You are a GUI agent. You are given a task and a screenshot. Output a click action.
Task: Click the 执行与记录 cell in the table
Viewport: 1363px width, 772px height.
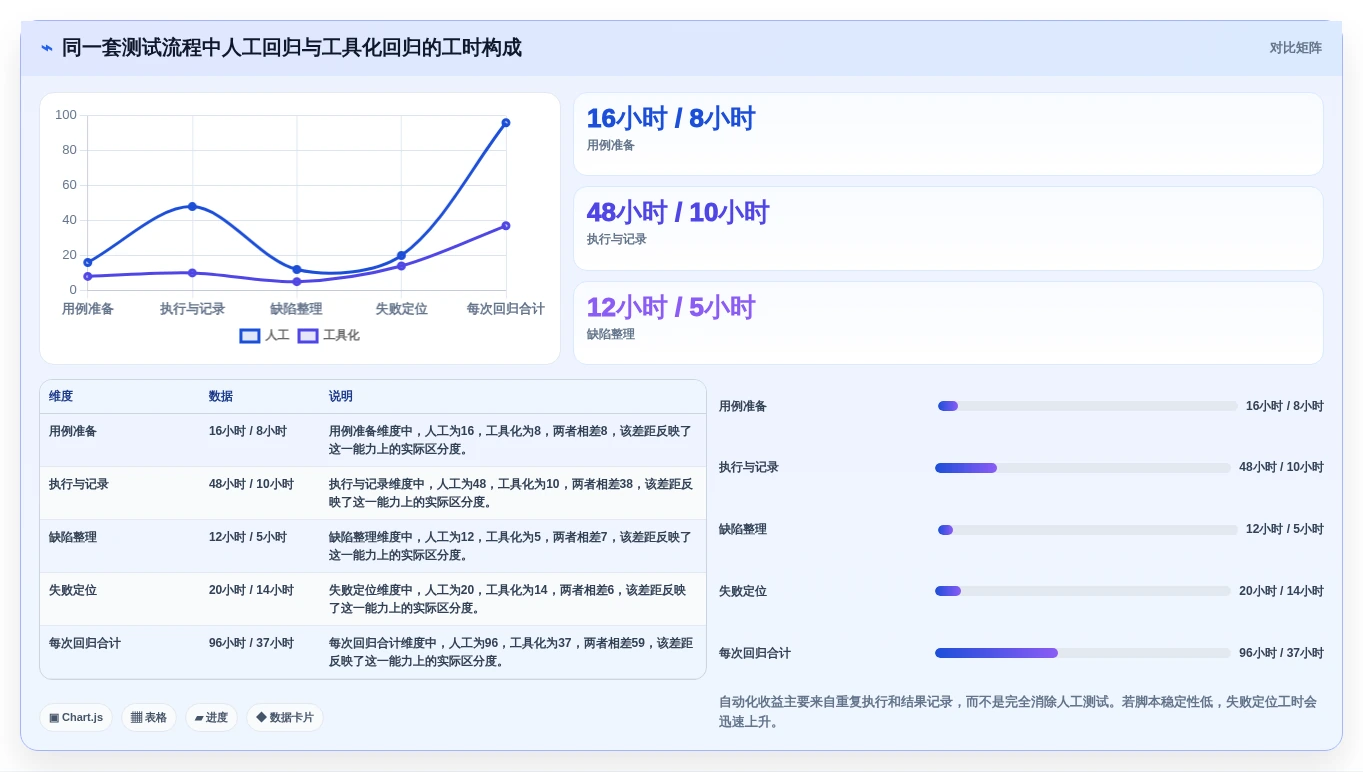[x=120, y=493]
